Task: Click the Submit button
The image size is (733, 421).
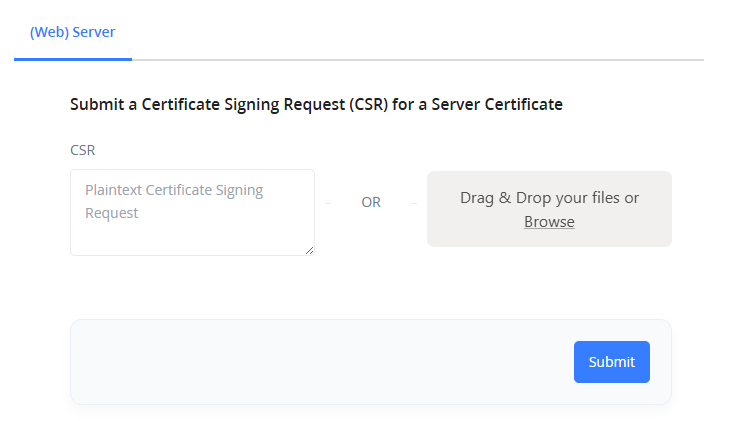Action: pos(611,362)
